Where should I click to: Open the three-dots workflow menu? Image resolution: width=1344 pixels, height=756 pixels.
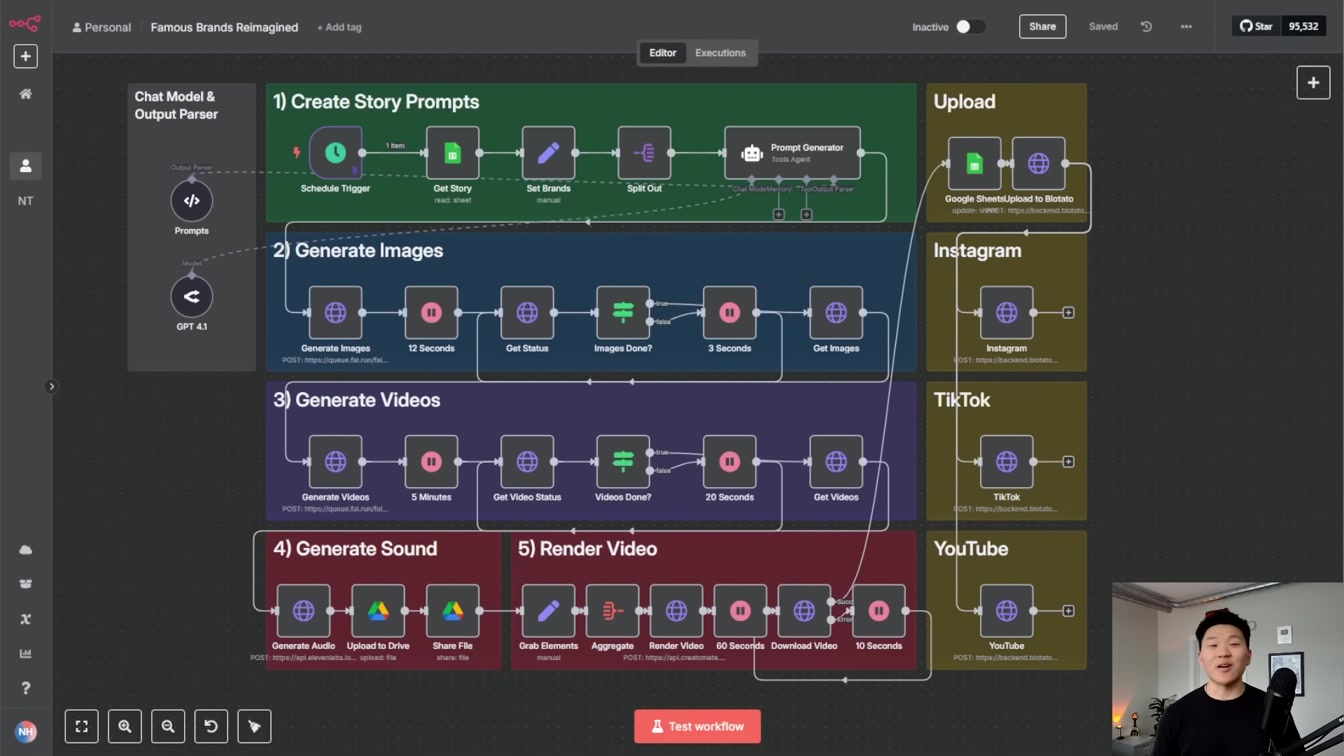pyautogui.click(x=1186, y=27)
